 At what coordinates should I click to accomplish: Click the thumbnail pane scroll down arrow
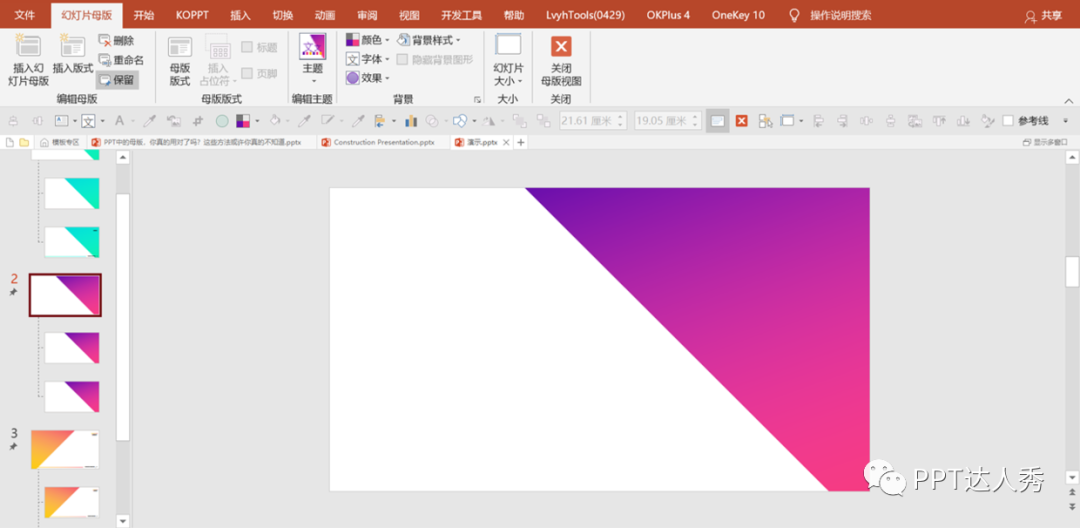point(123,520)
